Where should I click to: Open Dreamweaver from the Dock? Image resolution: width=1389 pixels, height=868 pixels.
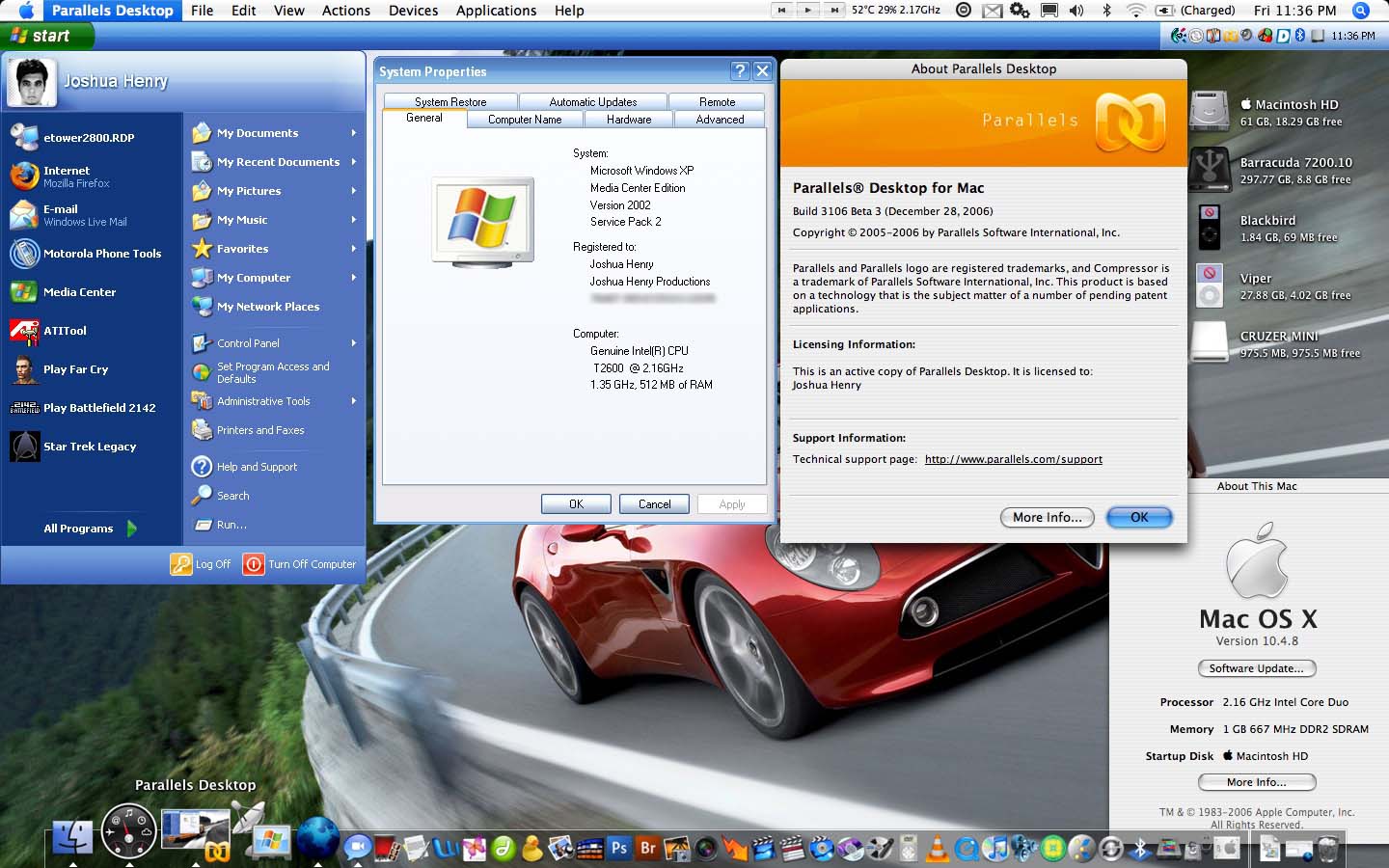503,849
